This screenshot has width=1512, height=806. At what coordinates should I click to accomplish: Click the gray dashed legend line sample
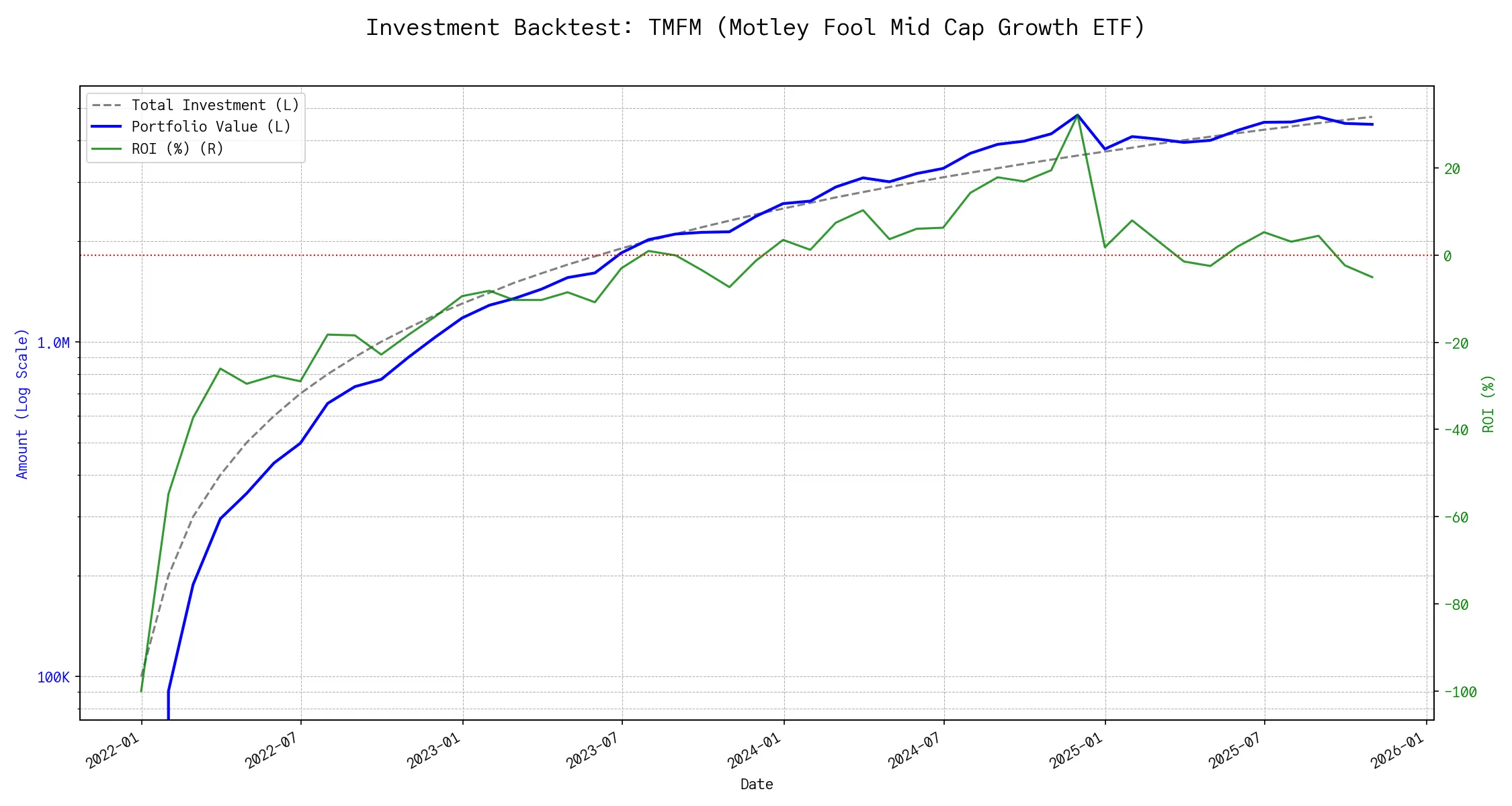click(107, 105)
